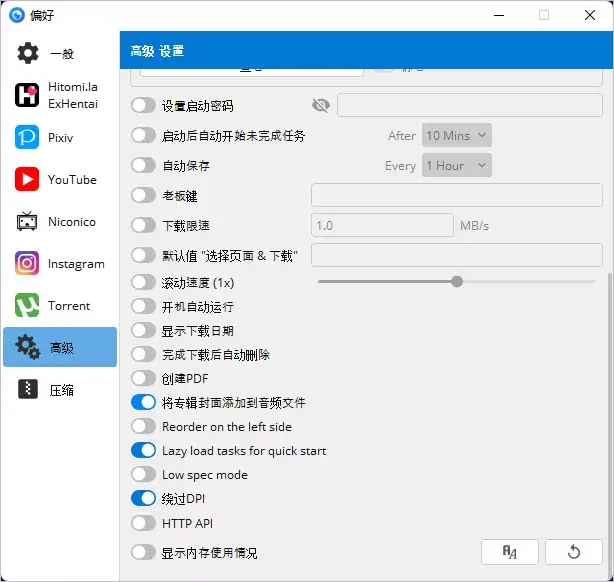Open the 1 Hour interval dropdown
Image resolution: width=614 pixels, height=582 pixels.
pos(457,165)
